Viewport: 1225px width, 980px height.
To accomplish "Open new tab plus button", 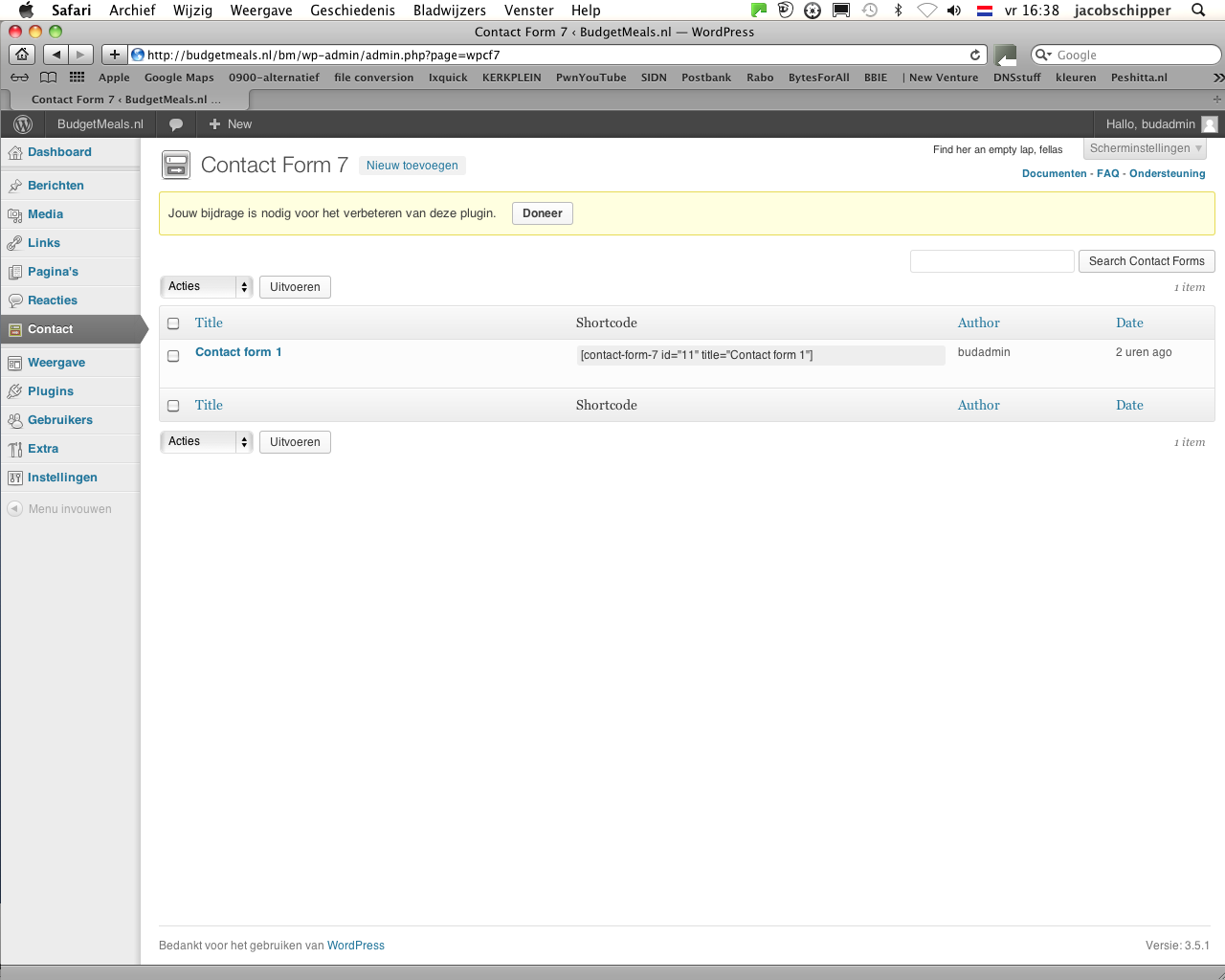I will [1217, 100].
